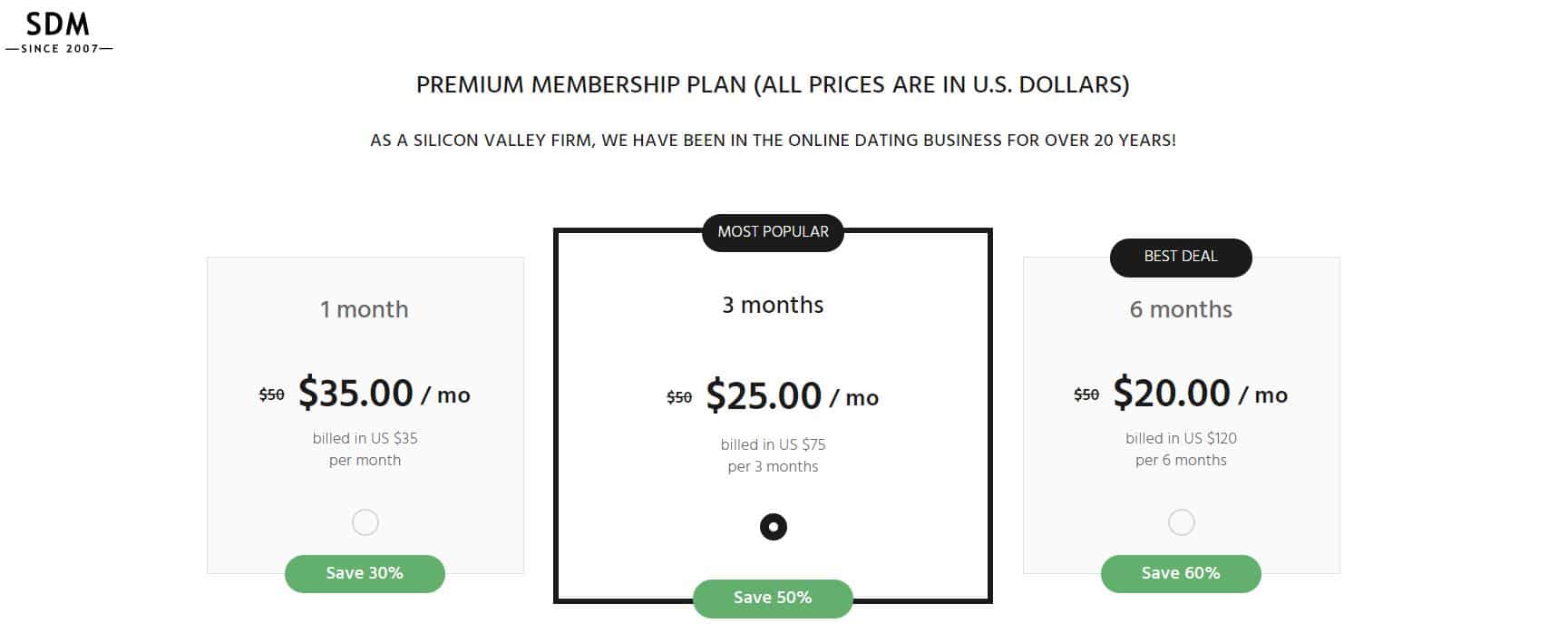The image size is (1568, 643).
Task: Click billed in US $35 per month text
Action: 365,449
